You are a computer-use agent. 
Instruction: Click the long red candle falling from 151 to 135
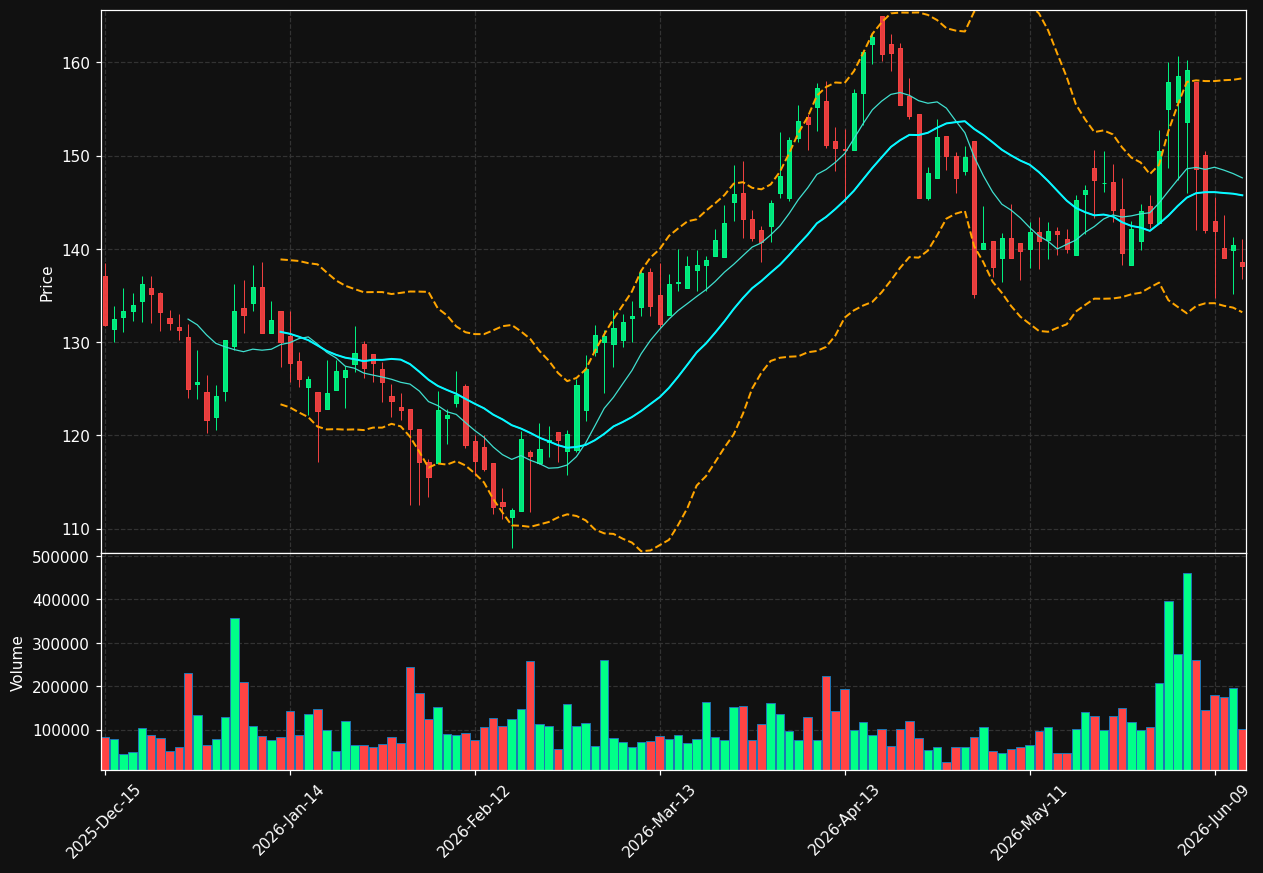point(974,218)
